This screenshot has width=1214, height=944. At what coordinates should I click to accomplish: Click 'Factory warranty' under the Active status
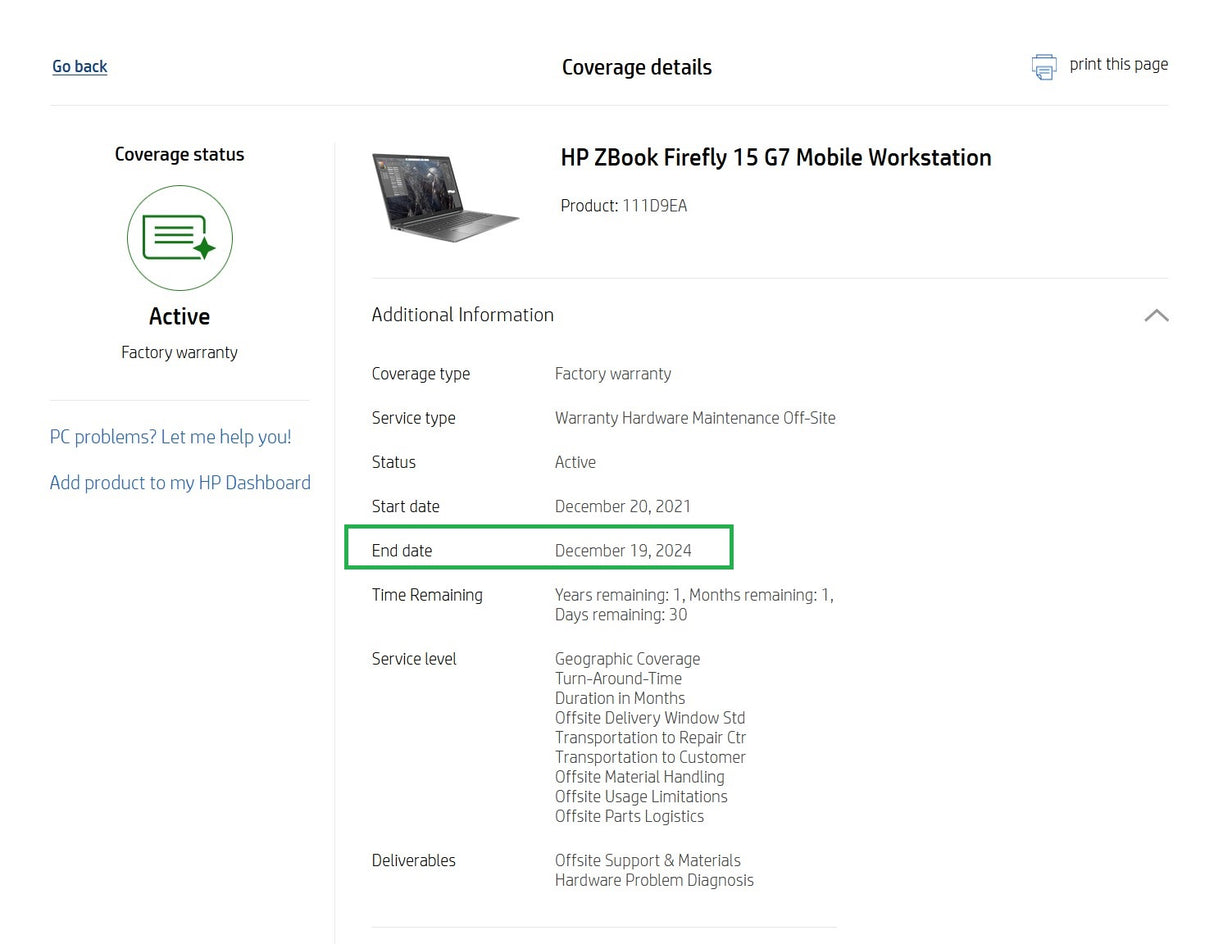pos(180,352)
